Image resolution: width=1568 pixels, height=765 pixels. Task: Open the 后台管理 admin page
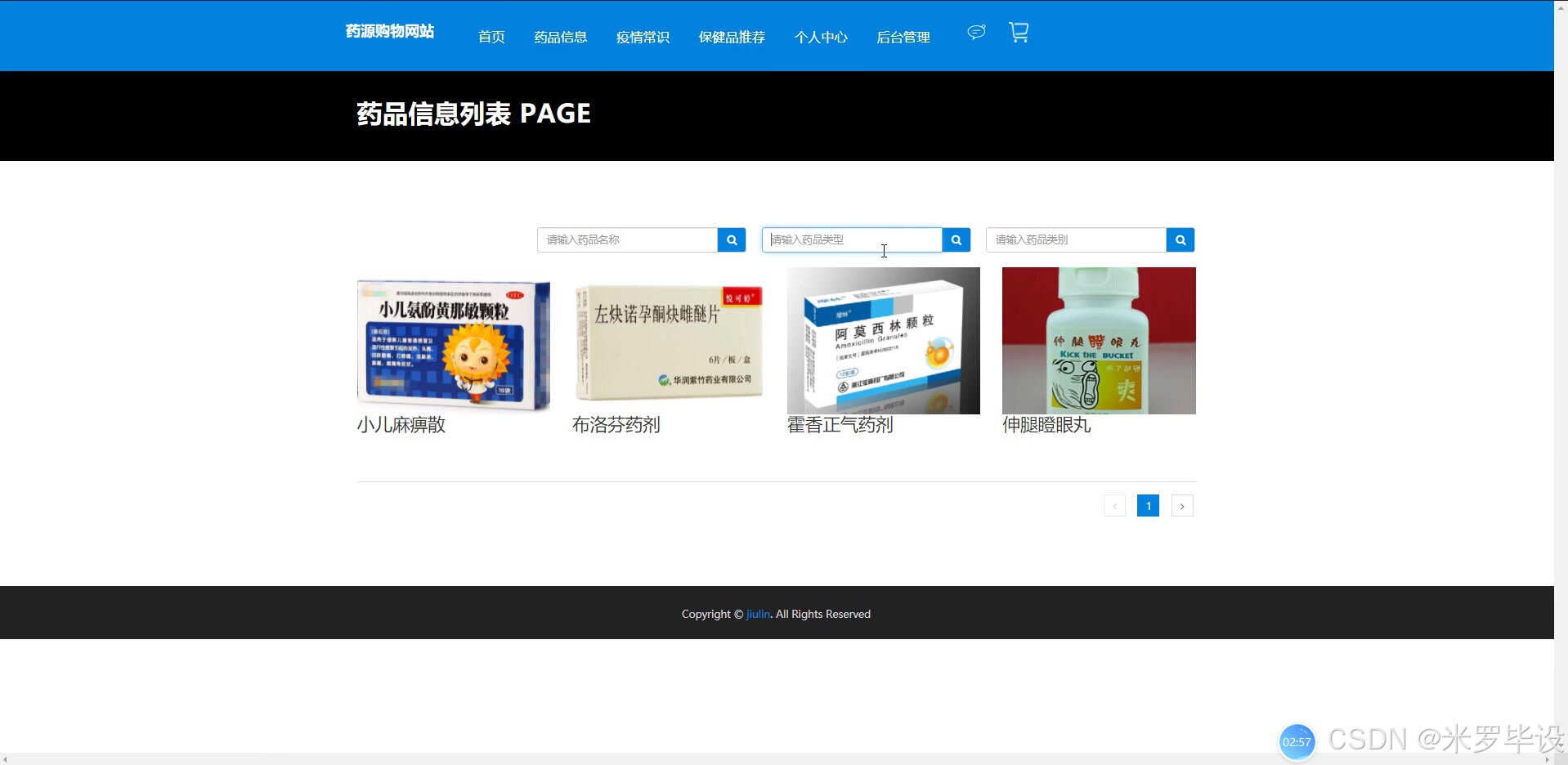tap(903, 37)
